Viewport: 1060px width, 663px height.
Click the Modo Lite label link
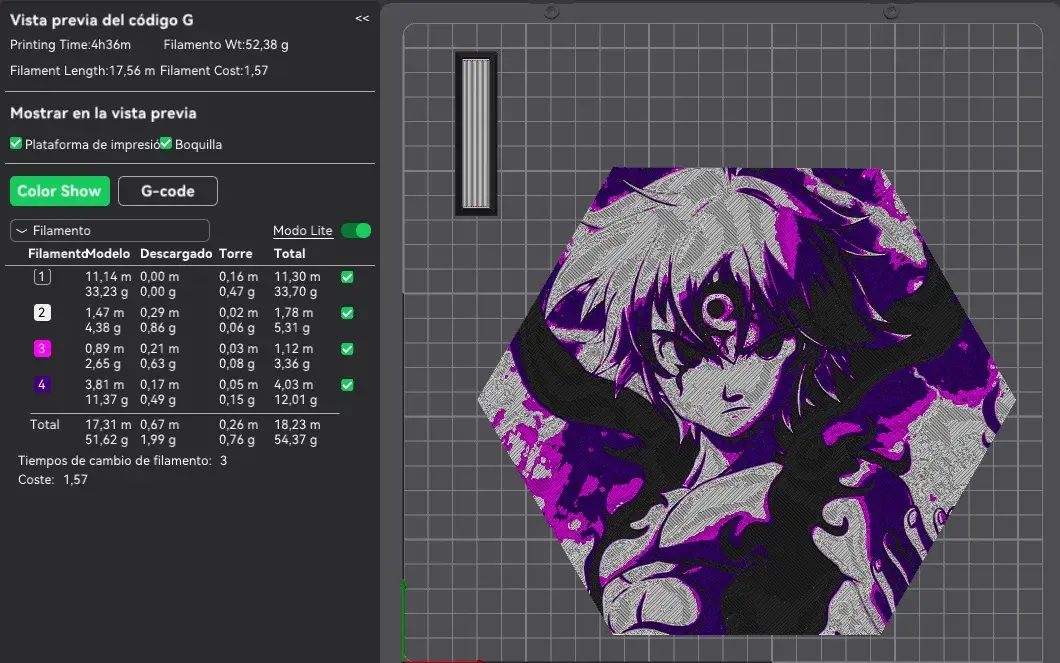(x=302, y=230)
